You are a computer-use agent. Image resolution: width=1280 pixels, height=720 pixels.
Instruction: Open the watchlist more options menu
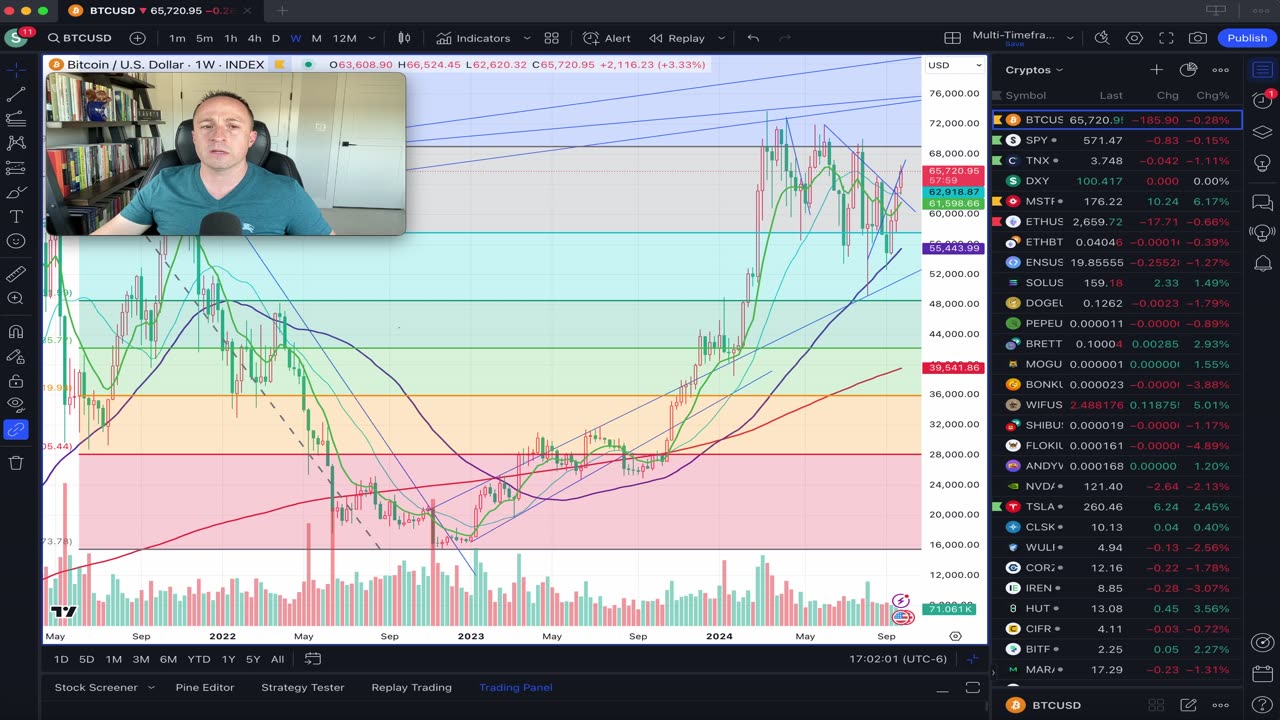[1220, 70]
